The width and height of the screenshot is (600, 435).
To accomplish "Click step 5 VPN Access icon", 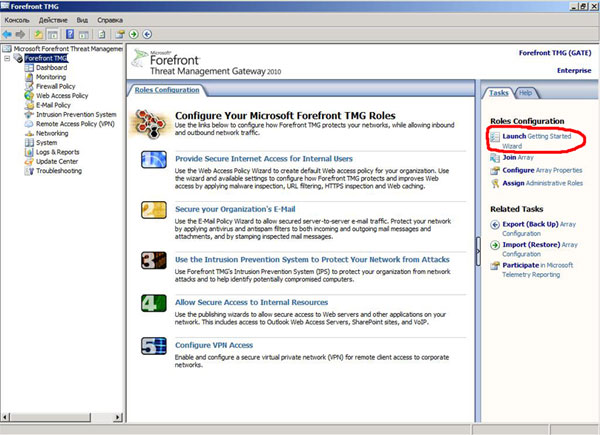I will (x=154, y=348).
